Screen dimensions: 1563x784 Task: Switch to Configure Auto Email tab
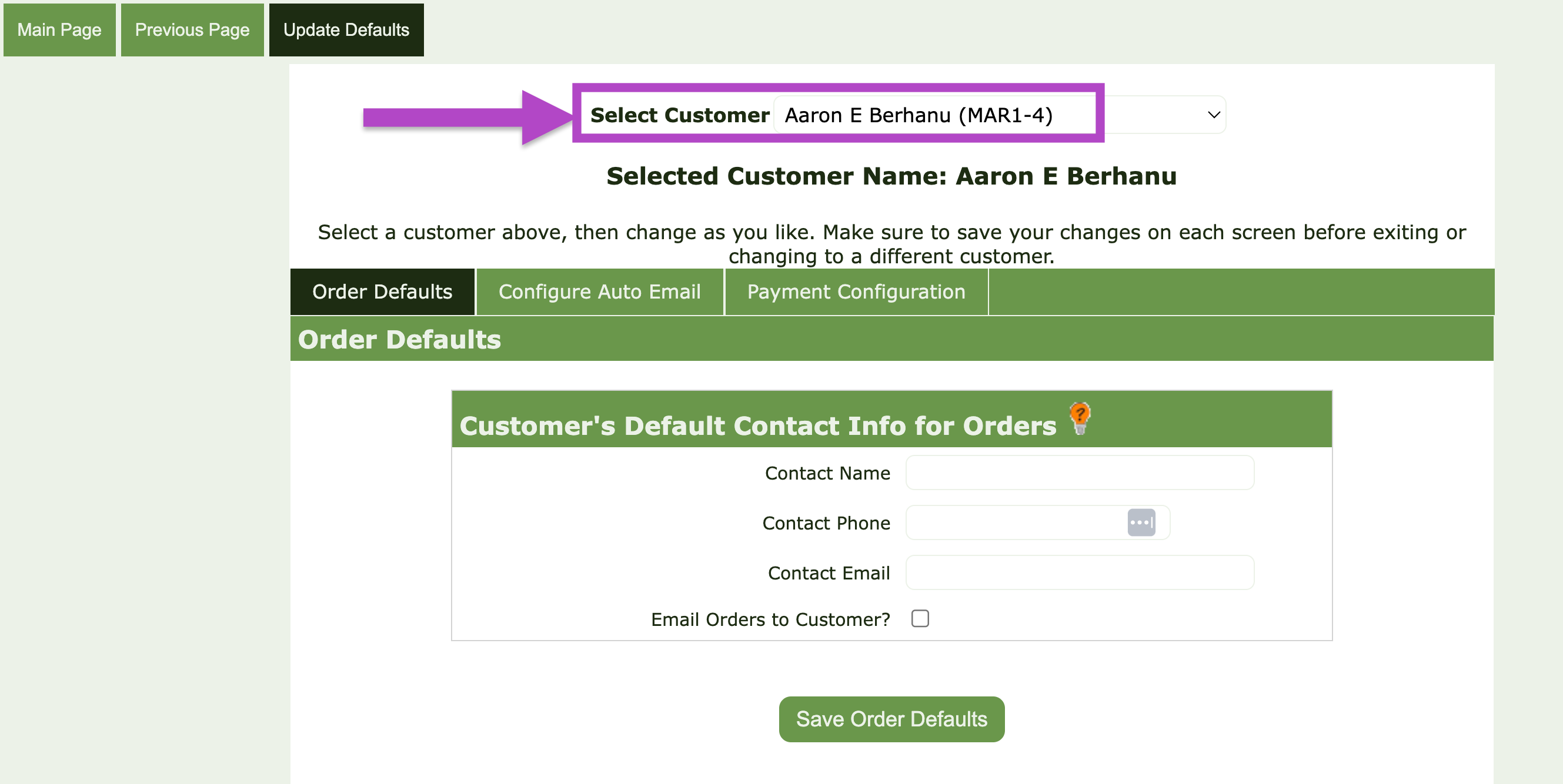599,292
